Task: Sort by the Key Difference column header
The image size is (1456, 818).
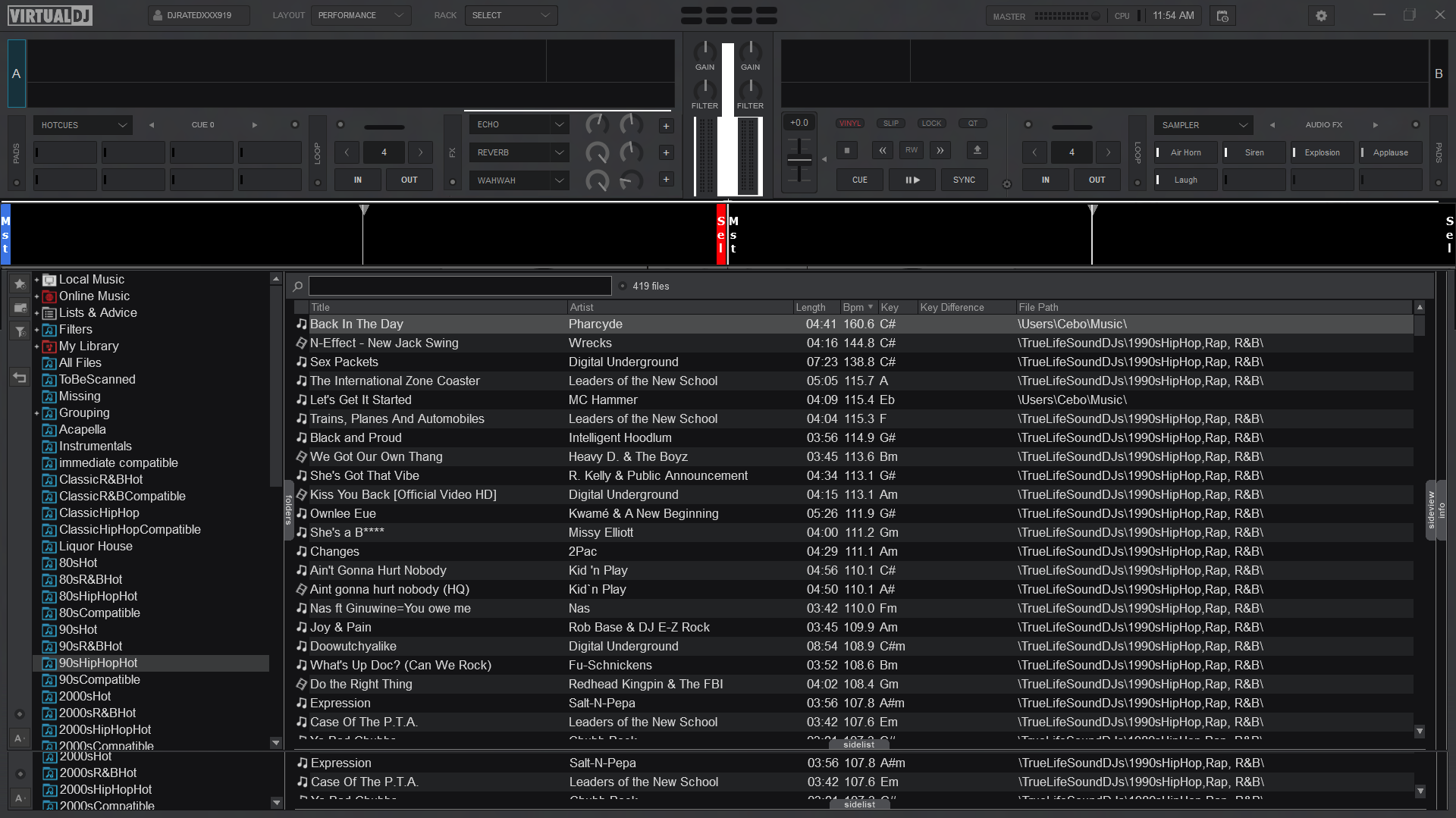Action: [x=966, y=307]
